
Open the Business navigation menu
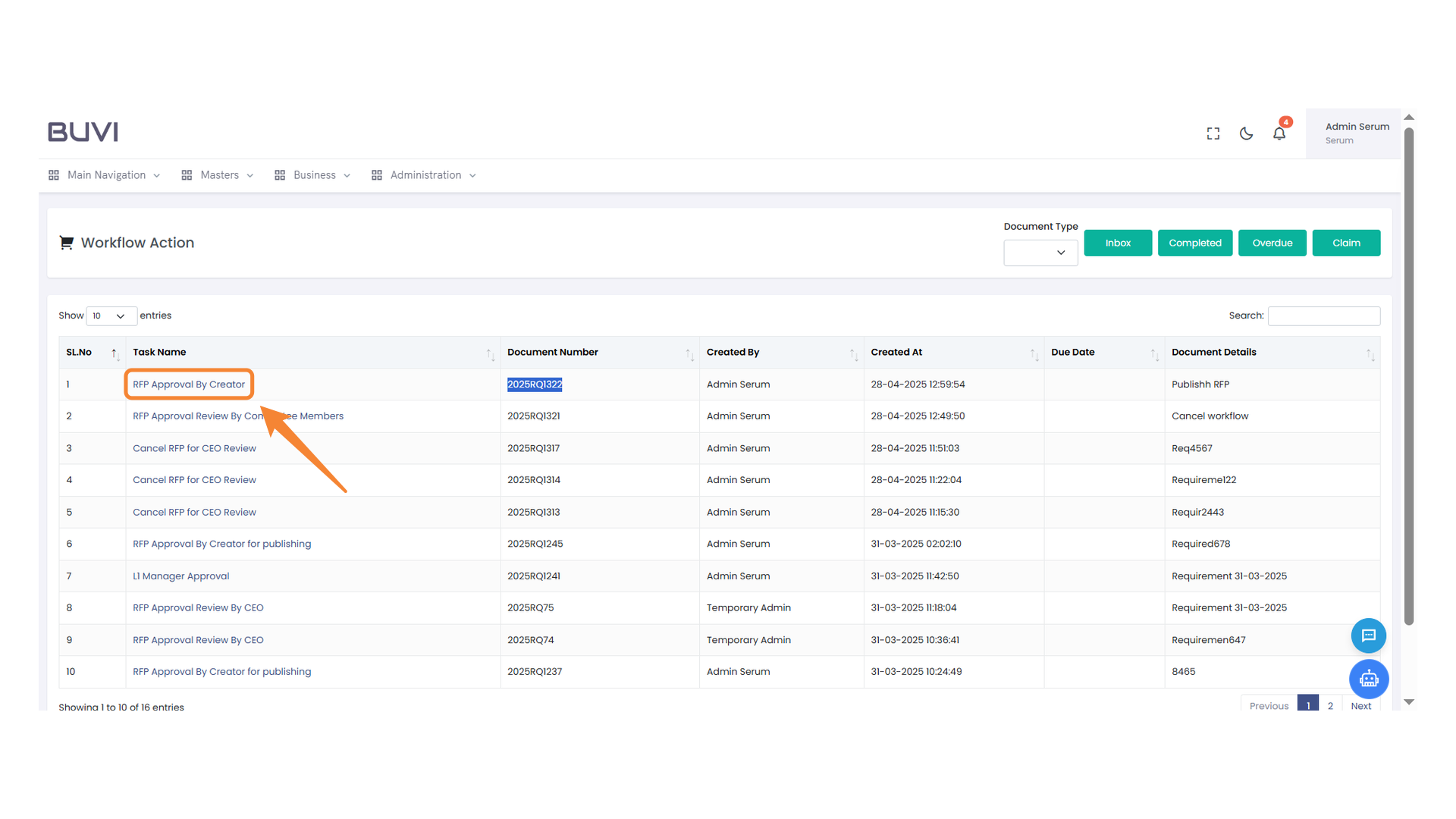tap(313, 175)
